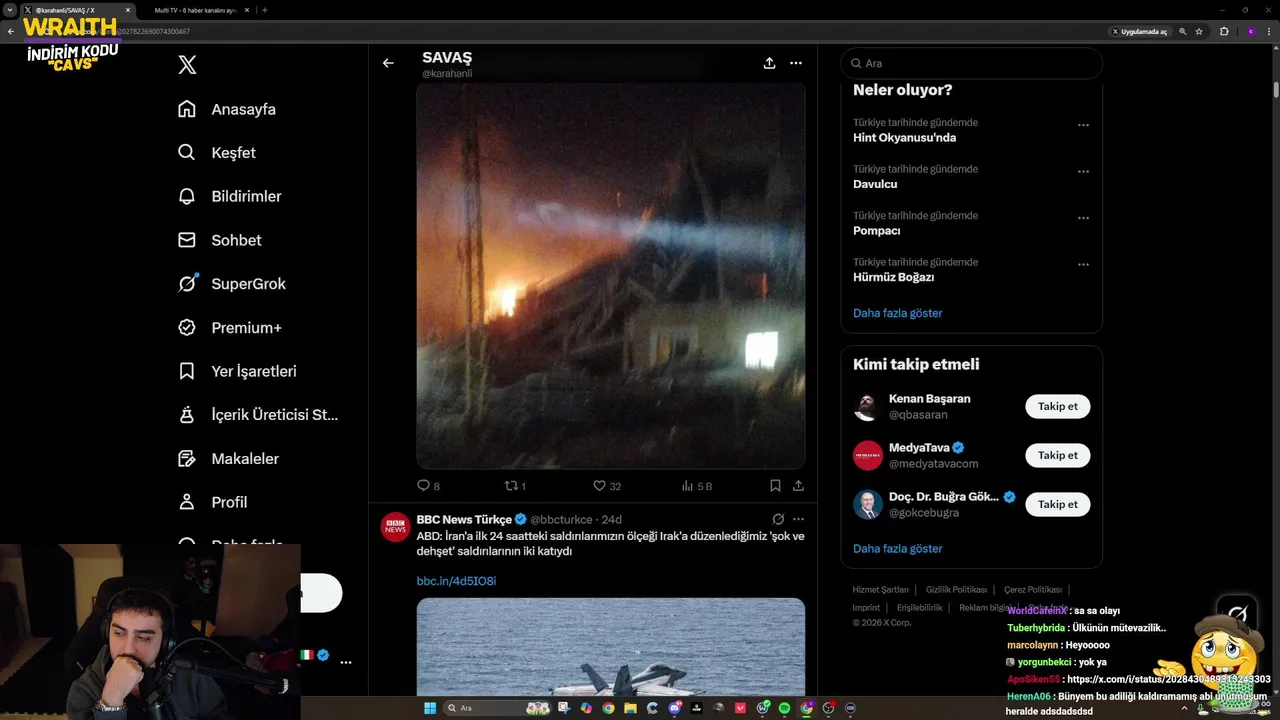Go to the Keşfet explore section
Image resolution: width=1280 pixels, height=720 pixels.
click(x=216, y=153)
